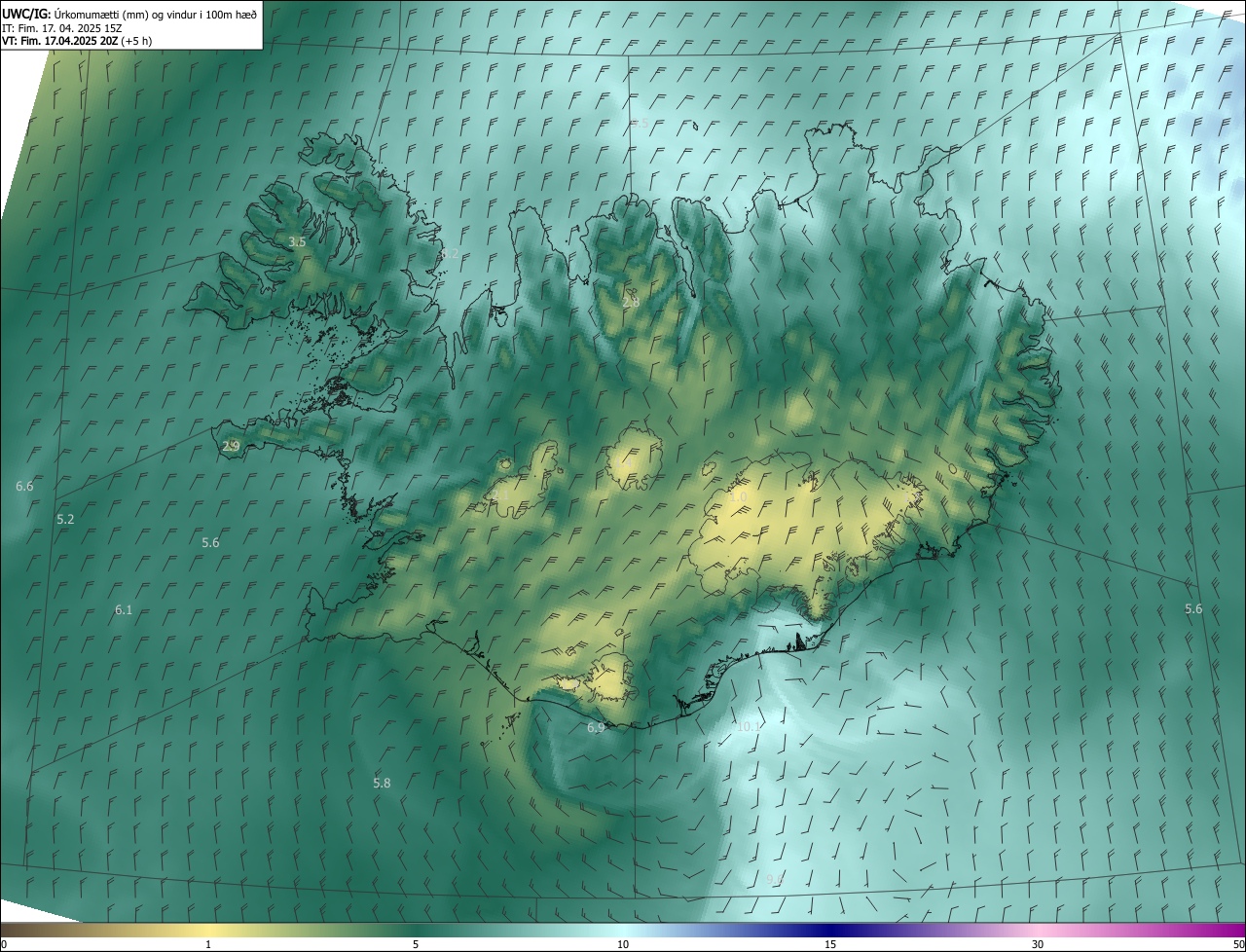The image size is (1246, 952).
Task: Click the 'VT: Fim. 17.04.2025 20Z (+5 h)' line
Action: pyautogui.click(x=79, y=41)
